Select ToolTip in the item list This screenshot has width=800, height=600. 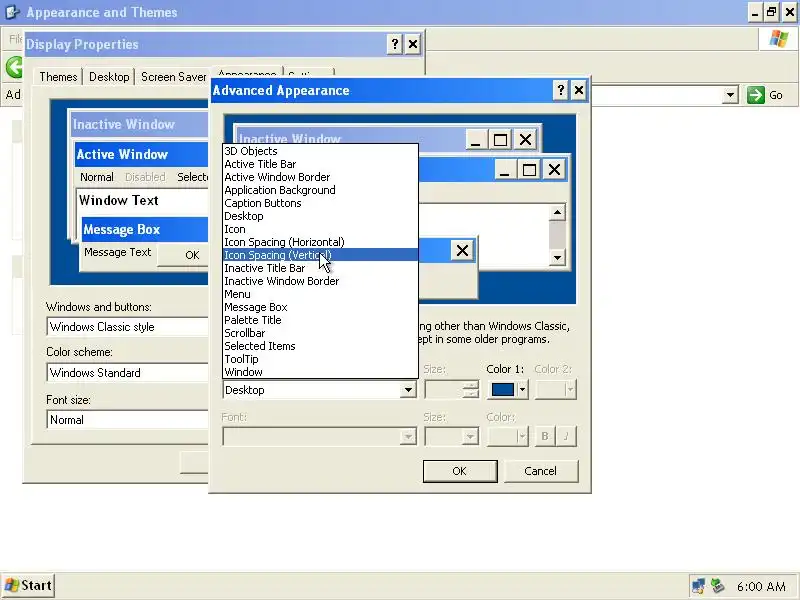[x=320, y=359]
